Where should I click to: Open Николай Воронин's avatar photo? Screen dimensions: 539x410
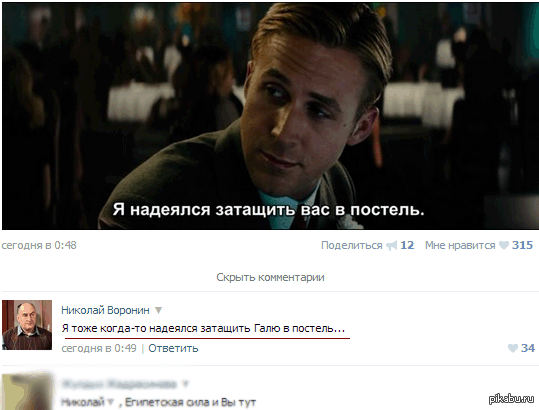[x=27, y=325]
